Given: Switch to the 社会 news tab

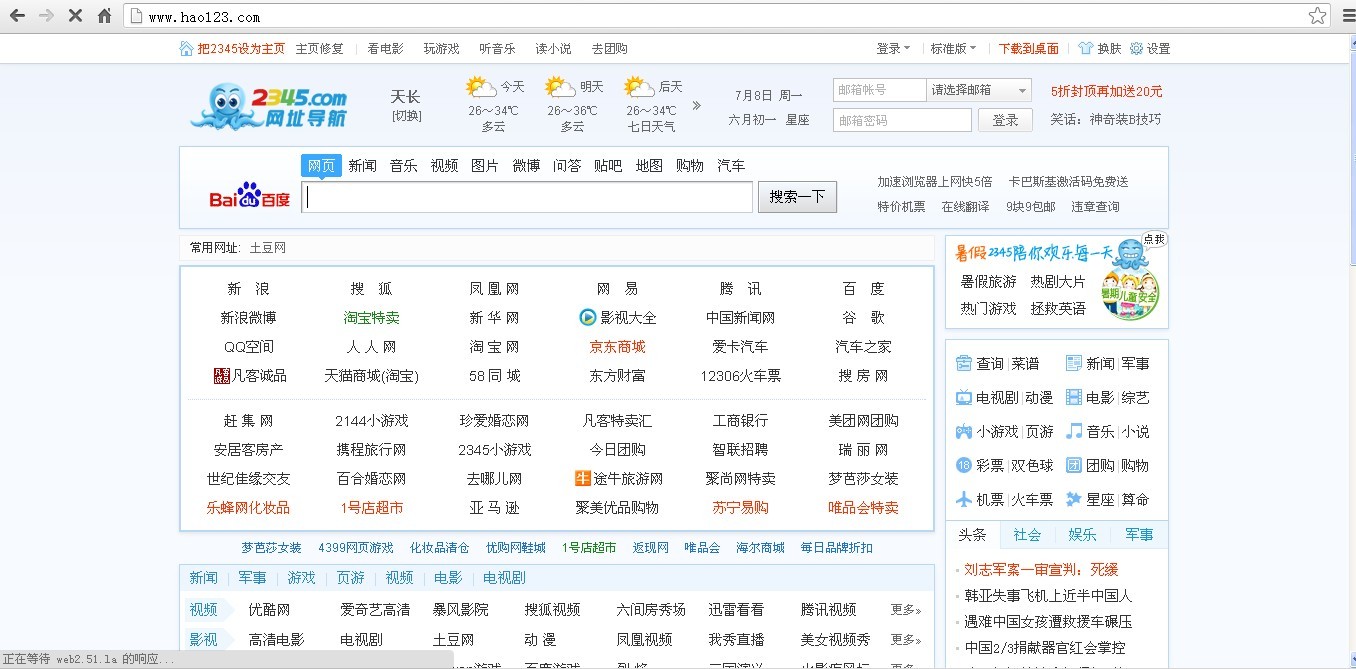Looking at the screenshot, I should [x=1027, y=534].
